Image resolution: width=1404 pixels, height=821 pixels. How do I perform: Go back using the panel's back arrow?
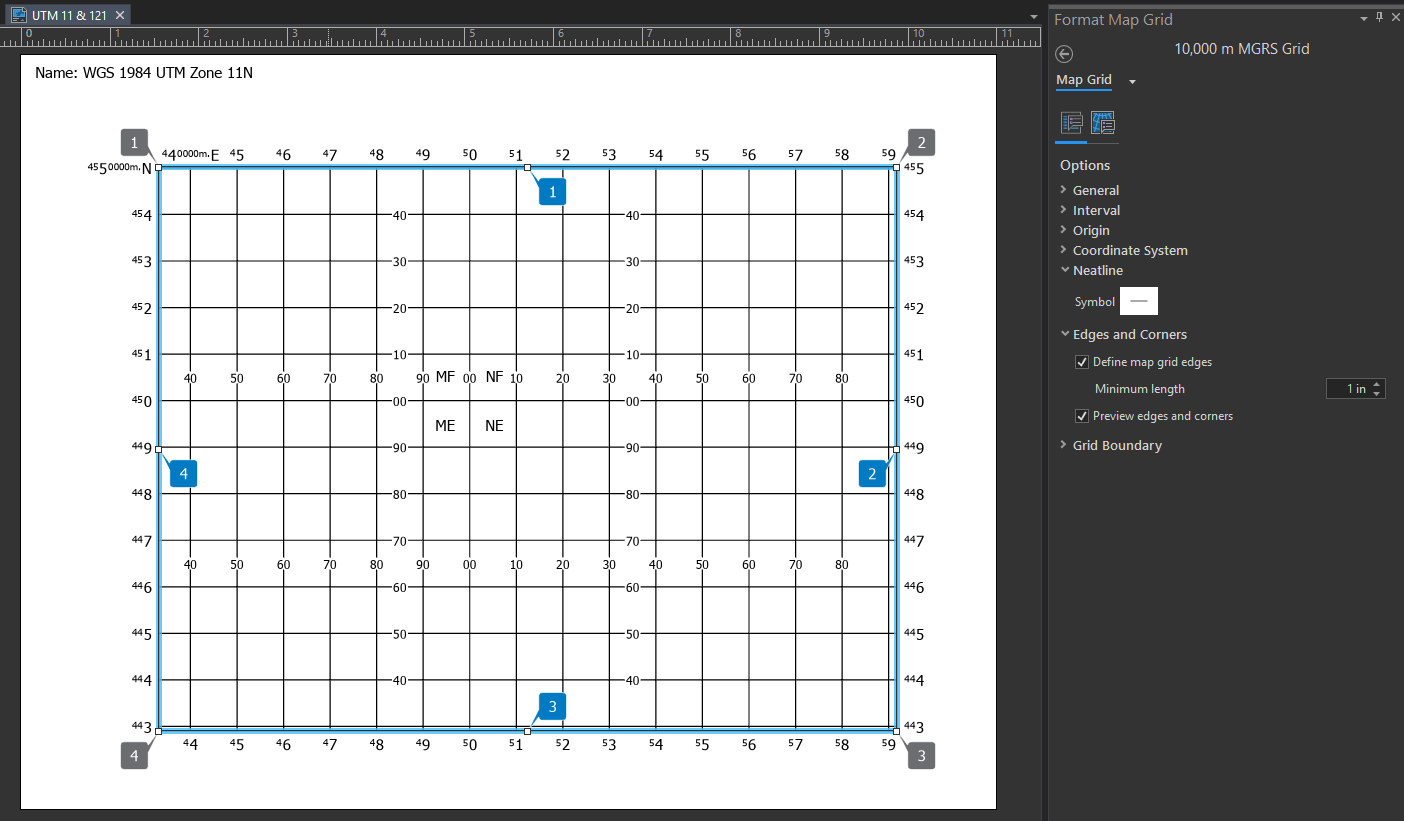[x=1064, y=54]
